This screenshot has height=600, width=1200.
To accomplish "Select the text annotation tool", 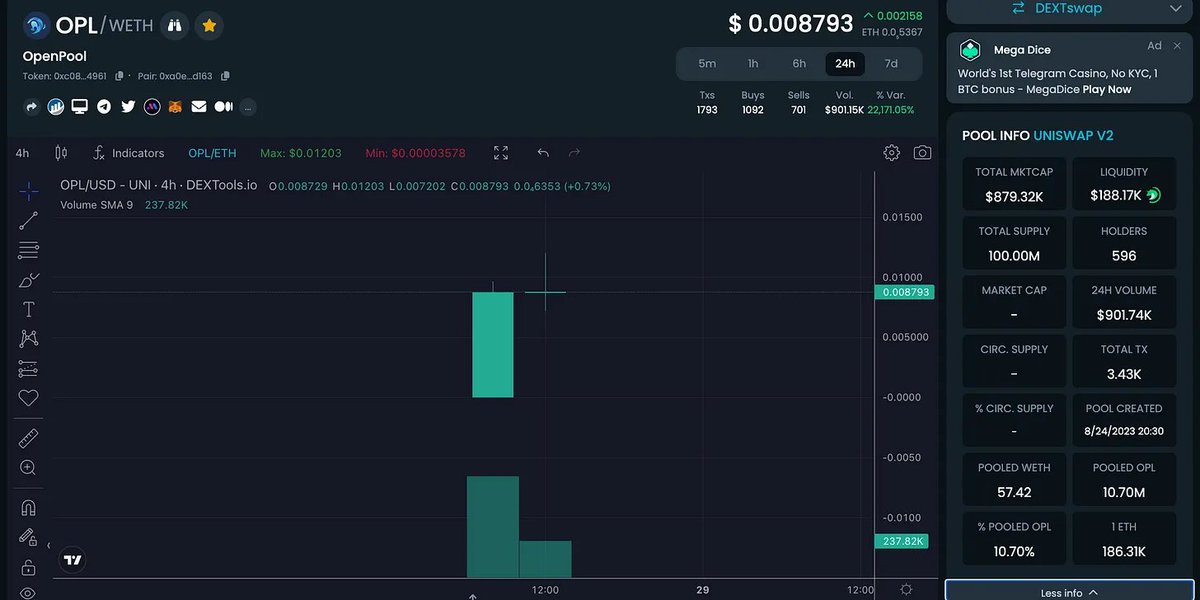I will (x=28, y=309).
